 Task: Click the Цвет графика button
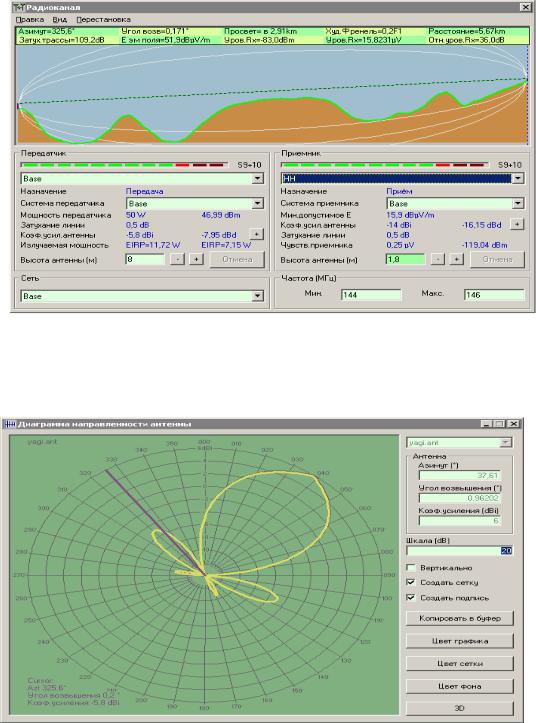[459, 641]
